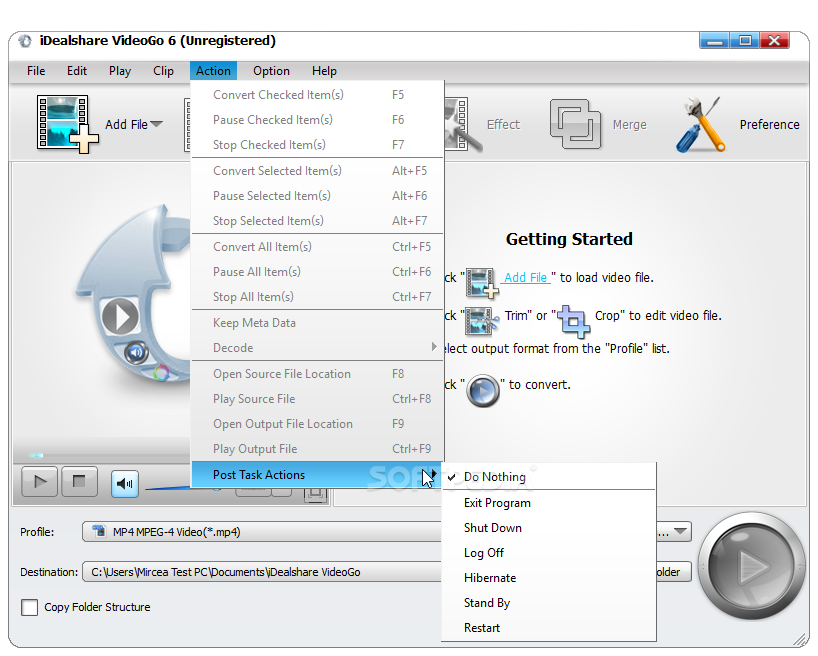818x656 pixels.
Task: Open the File menu
Action: coord(36,71)
